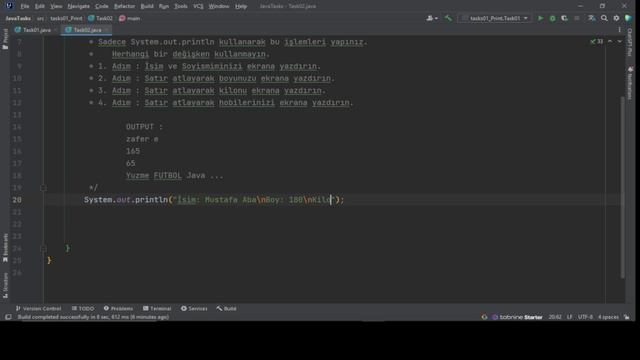Open the View menu

(x=56, y=6)
